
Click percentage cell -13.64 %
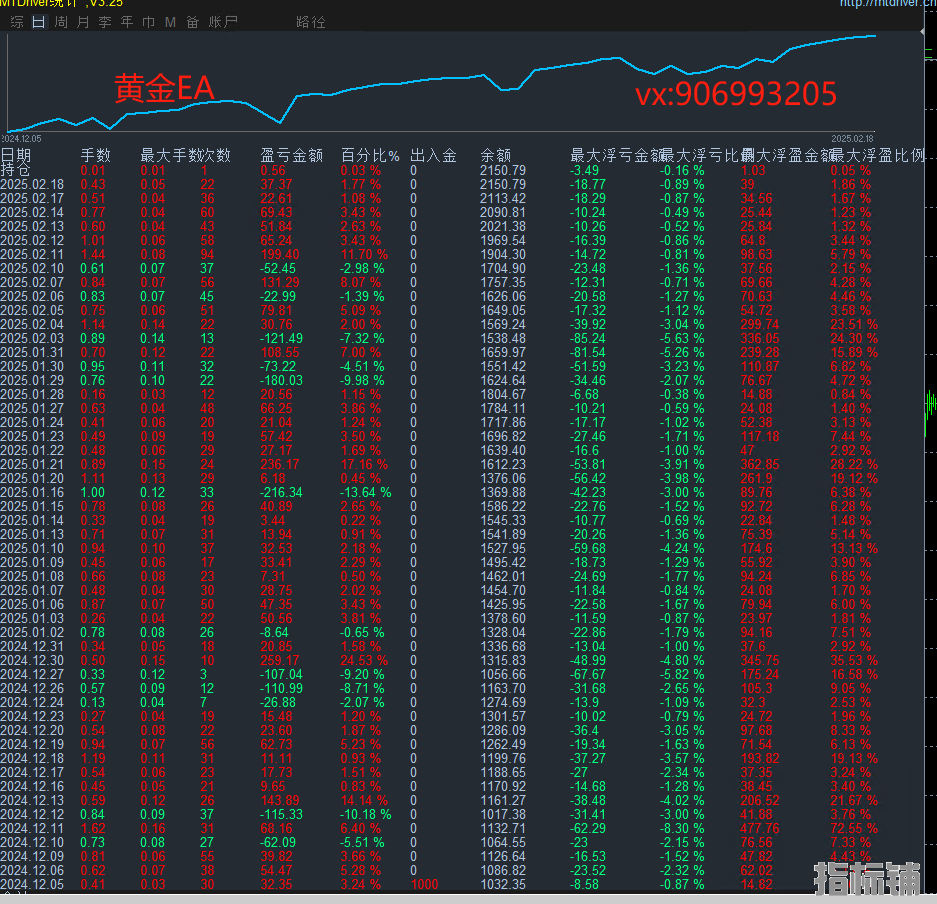(366, 492)
